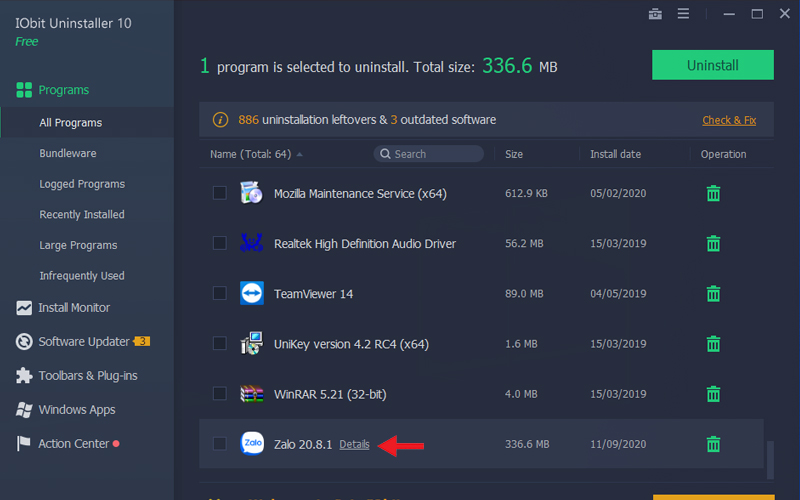This screenshot has width=800, height=500.
Task: Click UniKey version 4.2 RC4 (x64) name
Action: tap(351, 344)
